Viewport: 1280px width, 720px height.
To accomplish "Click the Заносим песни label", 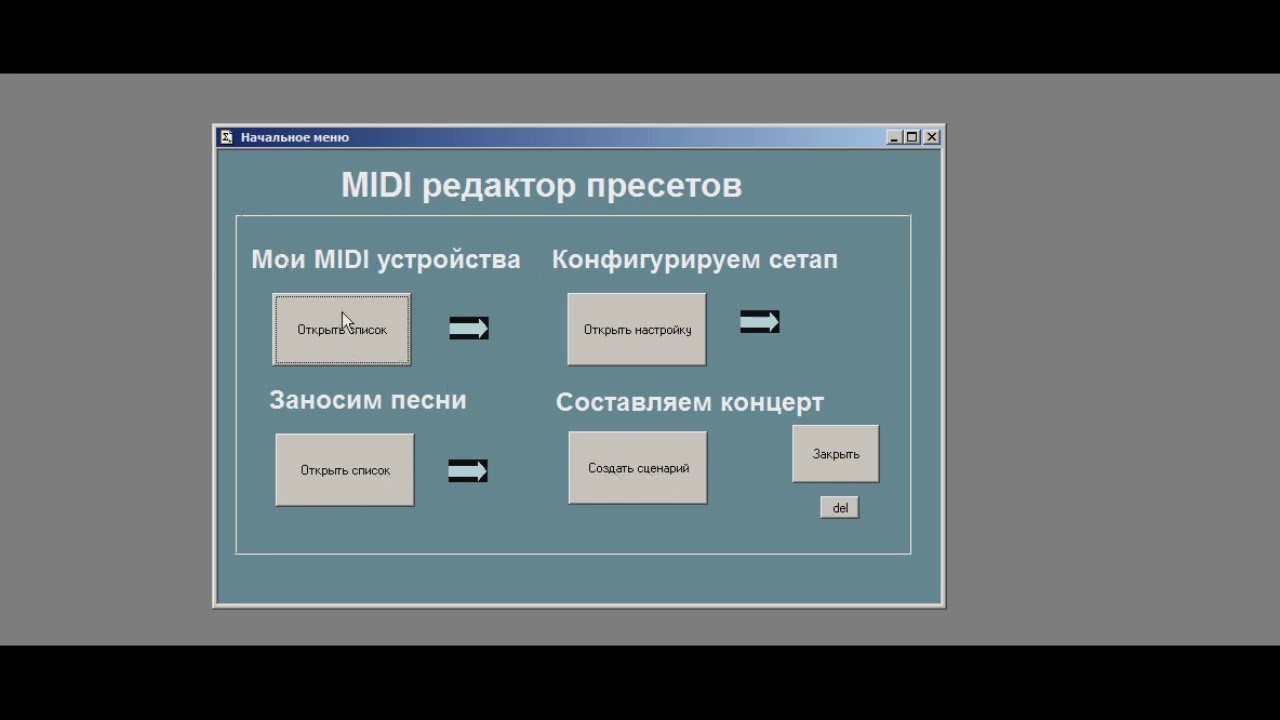I will pyautogui.click(x=368, y=400).
